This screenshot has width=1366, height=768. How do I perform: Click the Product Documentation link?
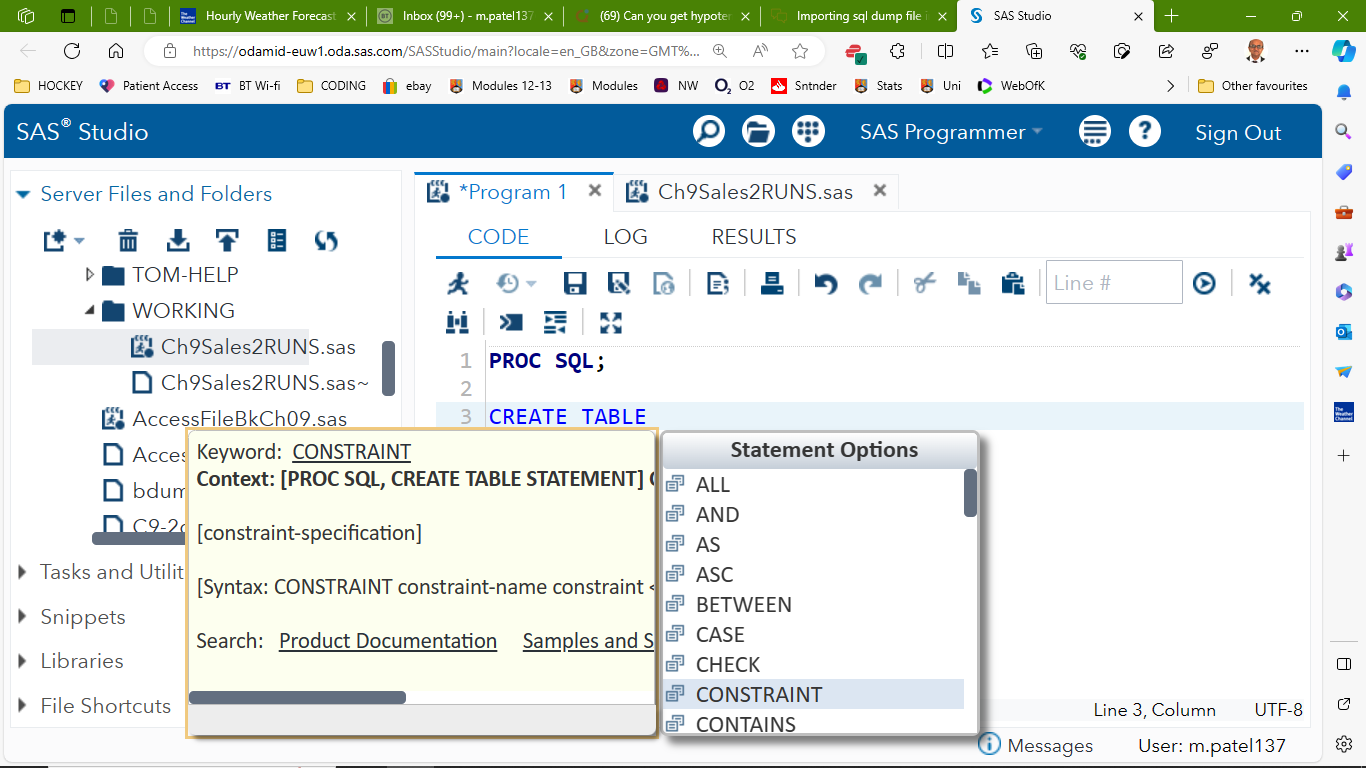click(x=388, y=641)
